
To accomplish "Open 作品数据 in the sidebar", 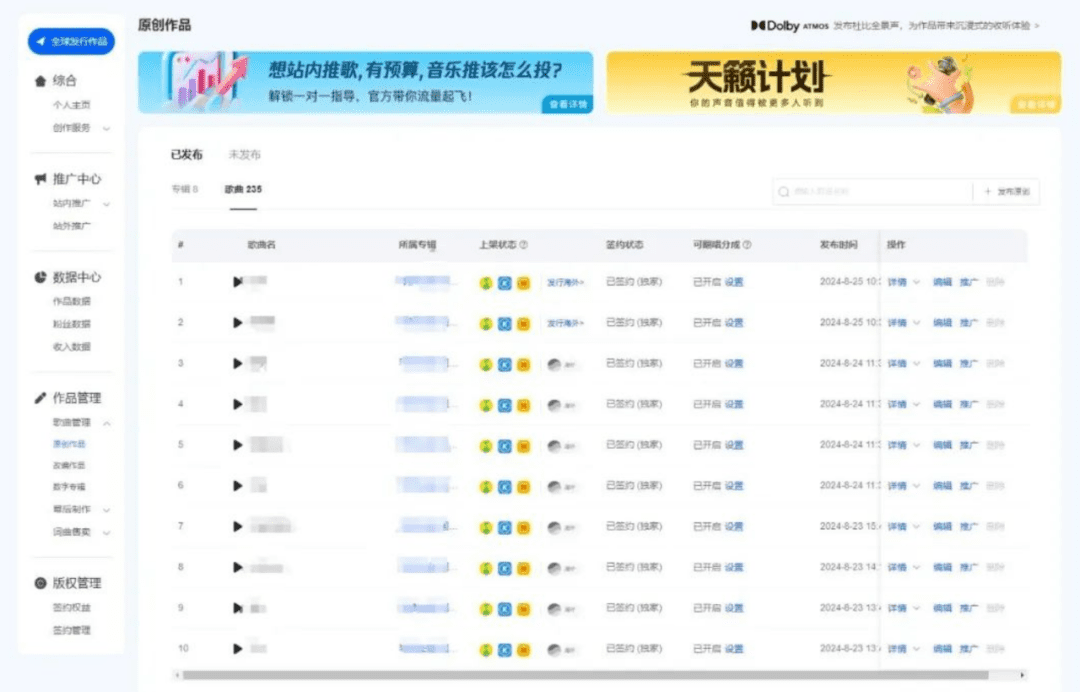I will pyautogui.click(x=71, y=301).
